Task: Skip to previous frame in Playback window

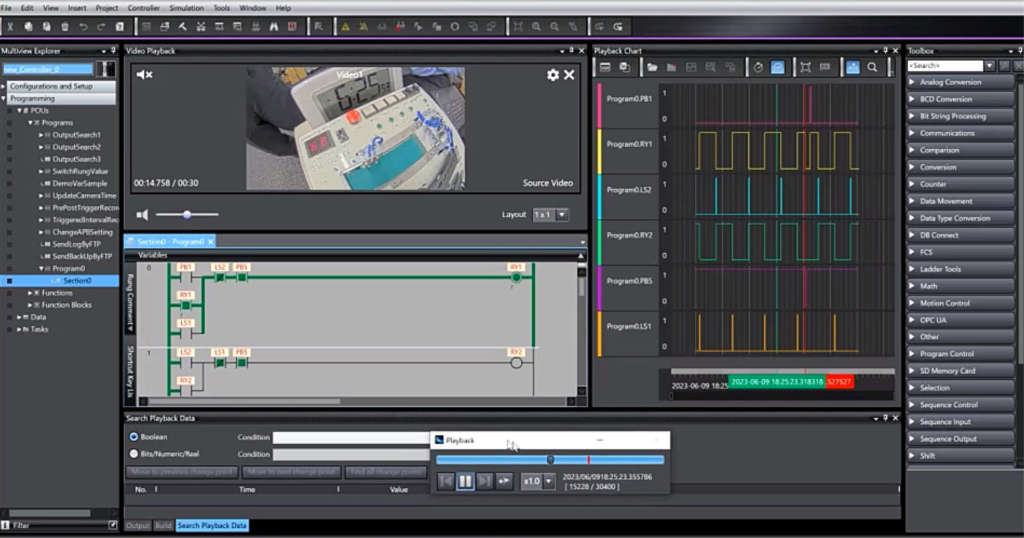Action: (446, 481)
